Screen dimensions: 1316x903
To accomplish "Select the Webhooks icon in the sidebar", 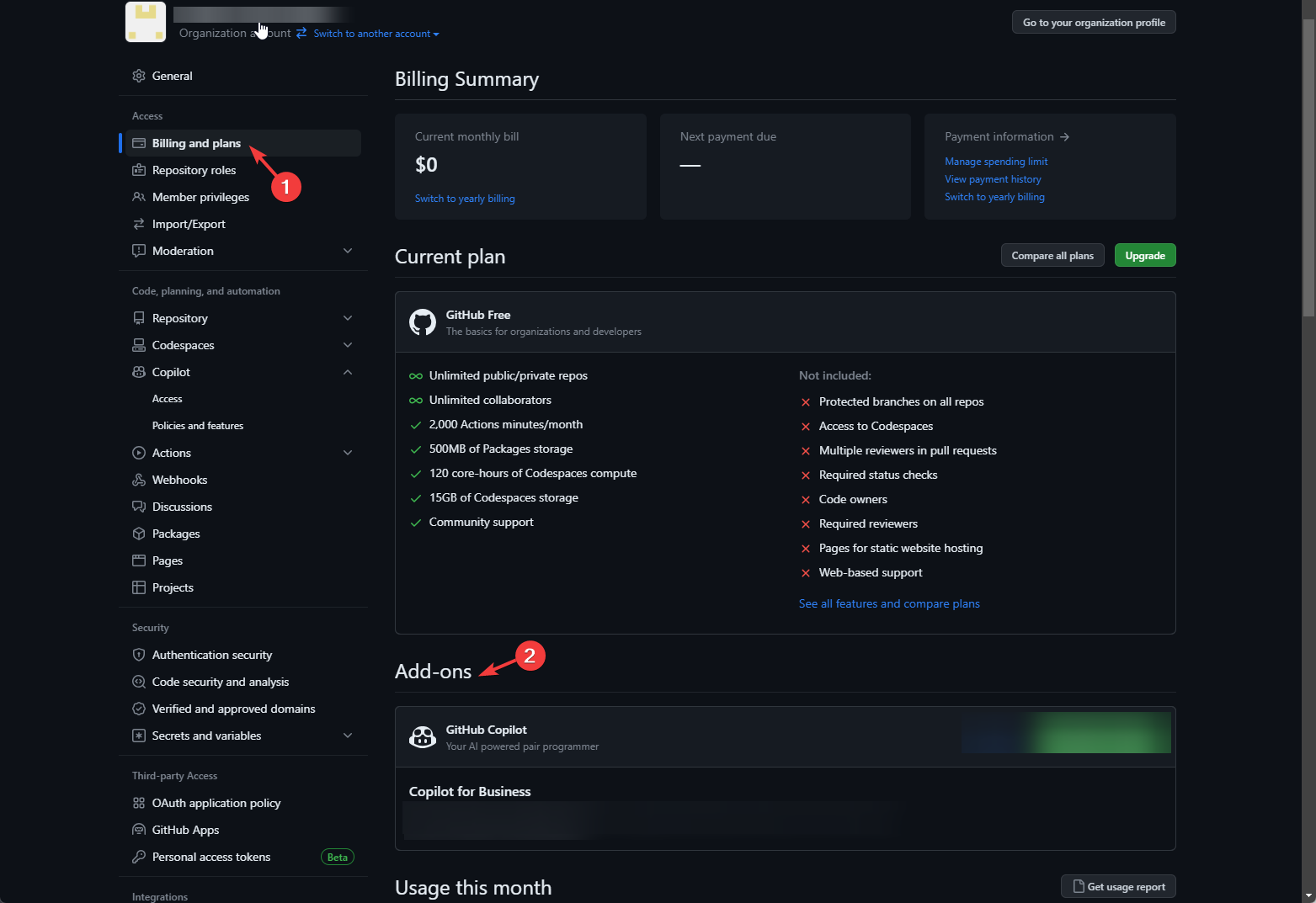I will pos(139,480).
